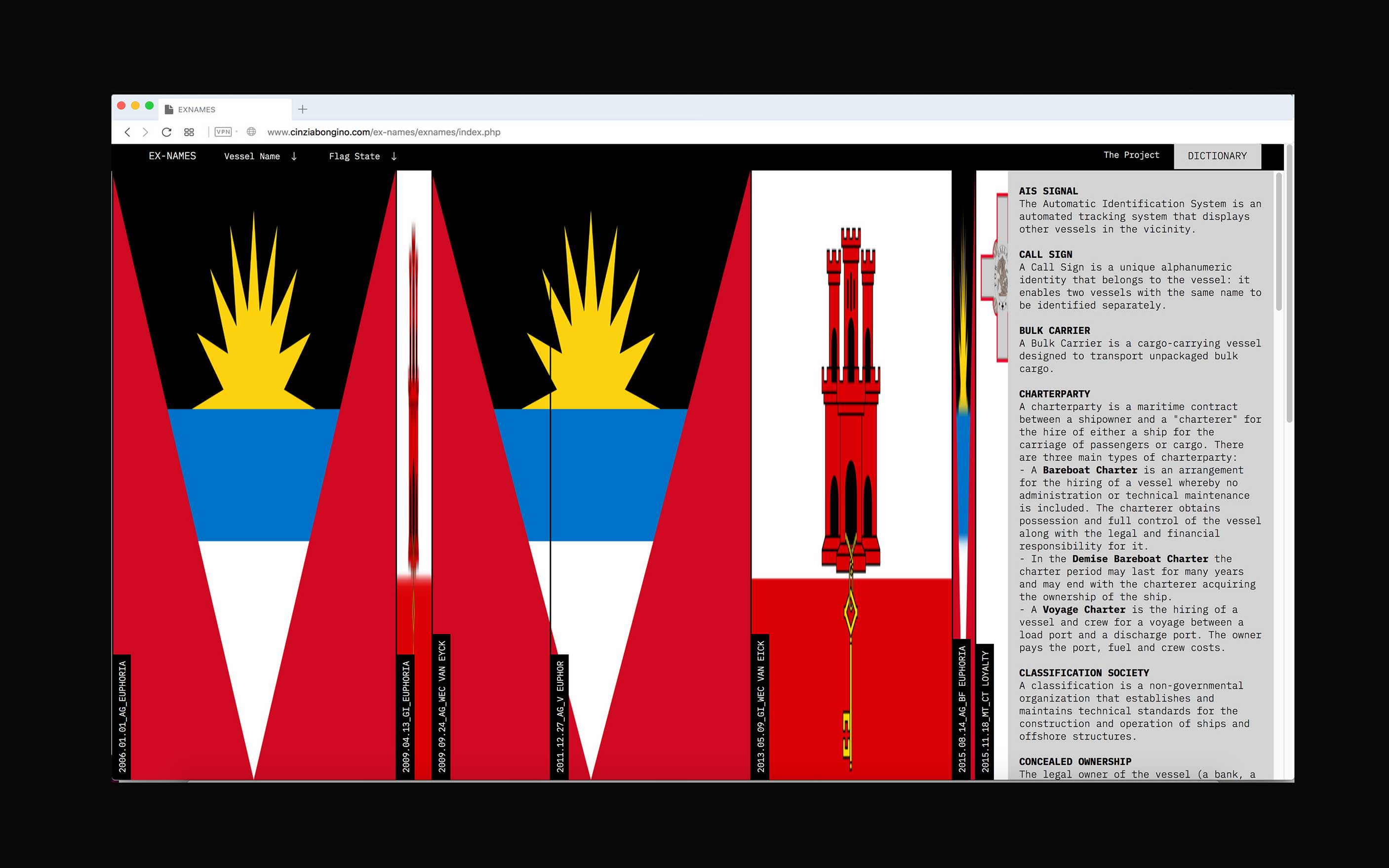
Task: Open the speed dial grid icon
Action: (189, 132)
